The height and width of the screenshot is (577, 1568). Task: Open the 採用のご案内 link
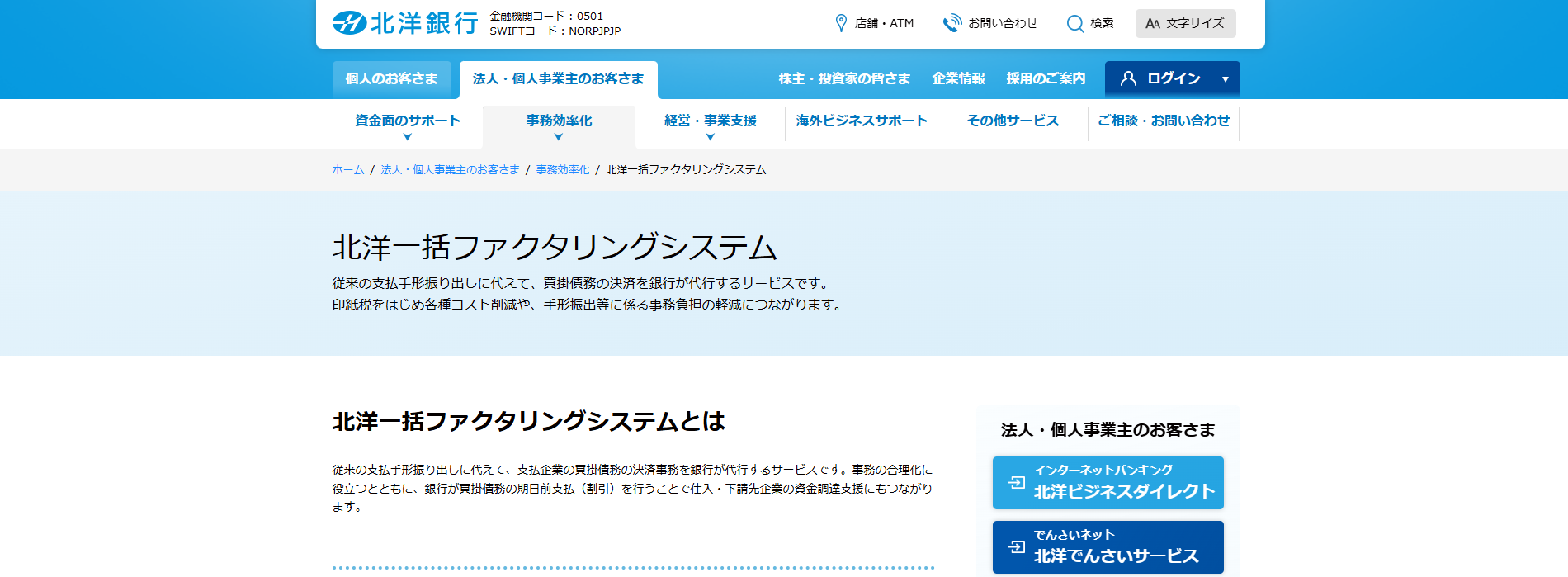(1045, 78)
